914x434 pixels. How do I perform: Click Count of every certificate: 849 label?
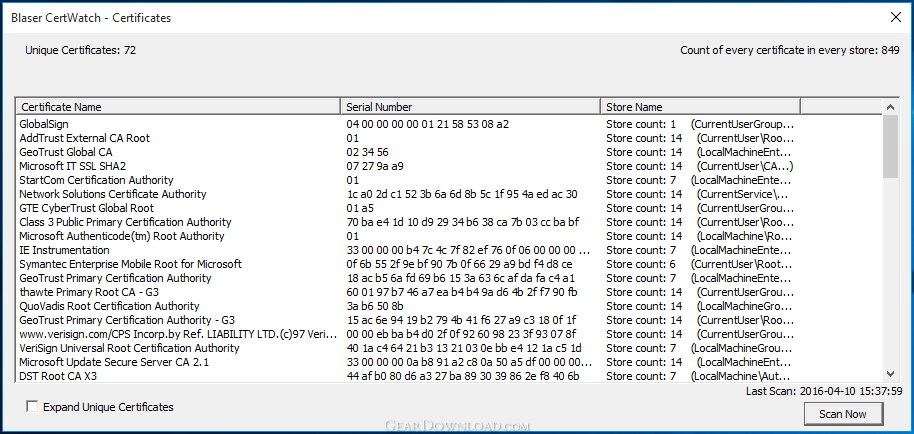(x=790, y=50)
